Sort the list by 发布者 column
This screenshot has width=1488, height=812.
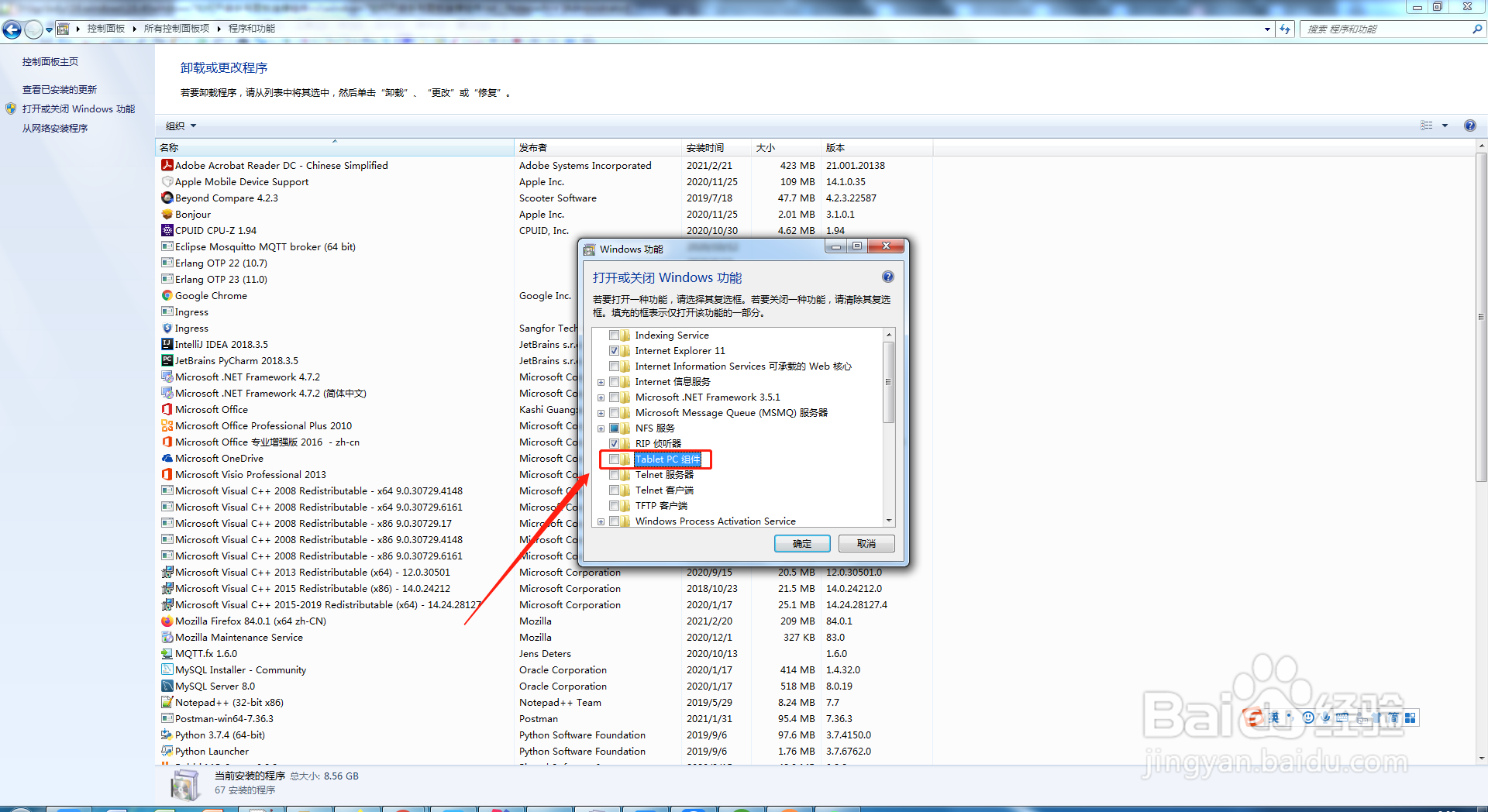click(598, 147)
